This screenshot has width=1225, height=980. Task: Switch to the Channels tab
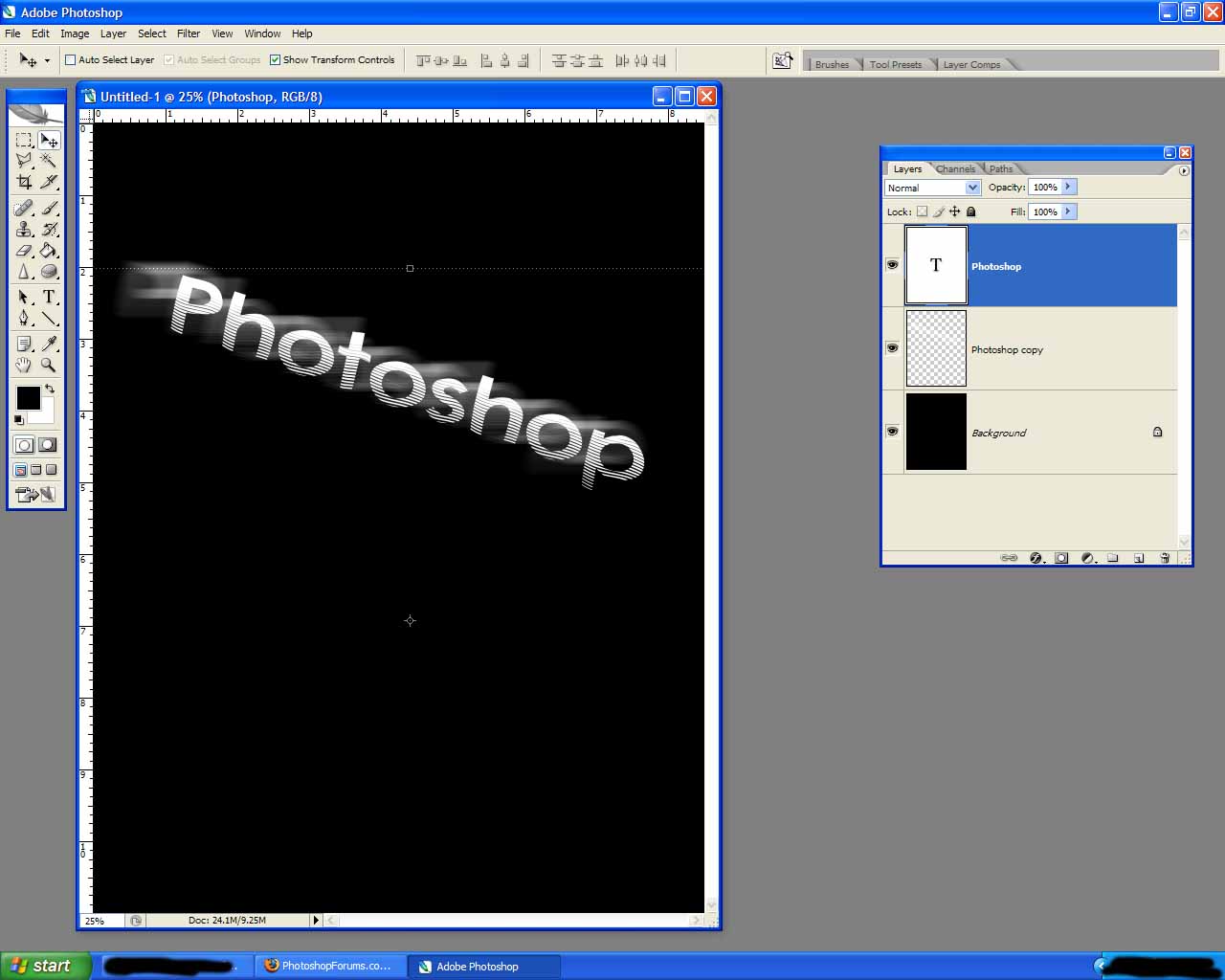955,169
